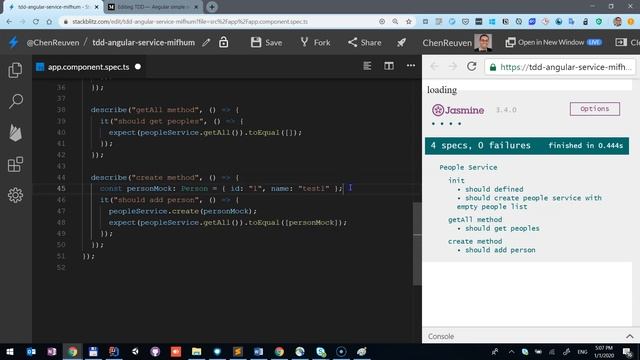The height and width of the screenshot is (360, 640).
Task: Click the Jasmine logo link
Action: 458,110
